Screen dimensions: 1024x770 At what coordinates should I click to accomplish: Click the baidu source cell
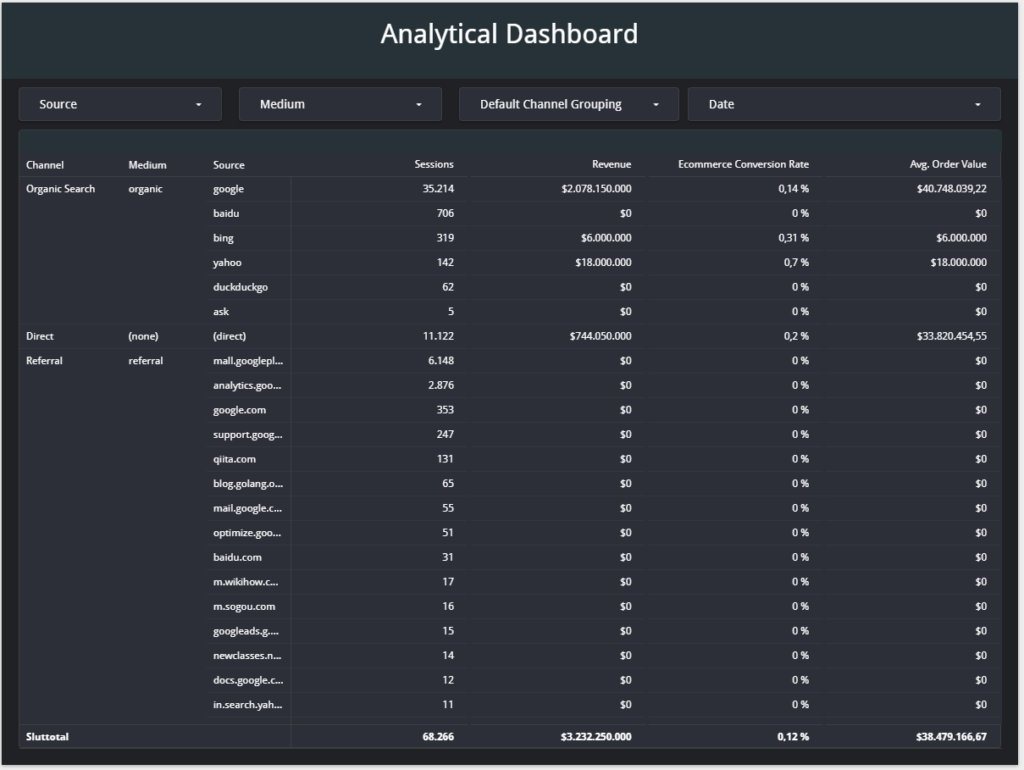[226, 213]
